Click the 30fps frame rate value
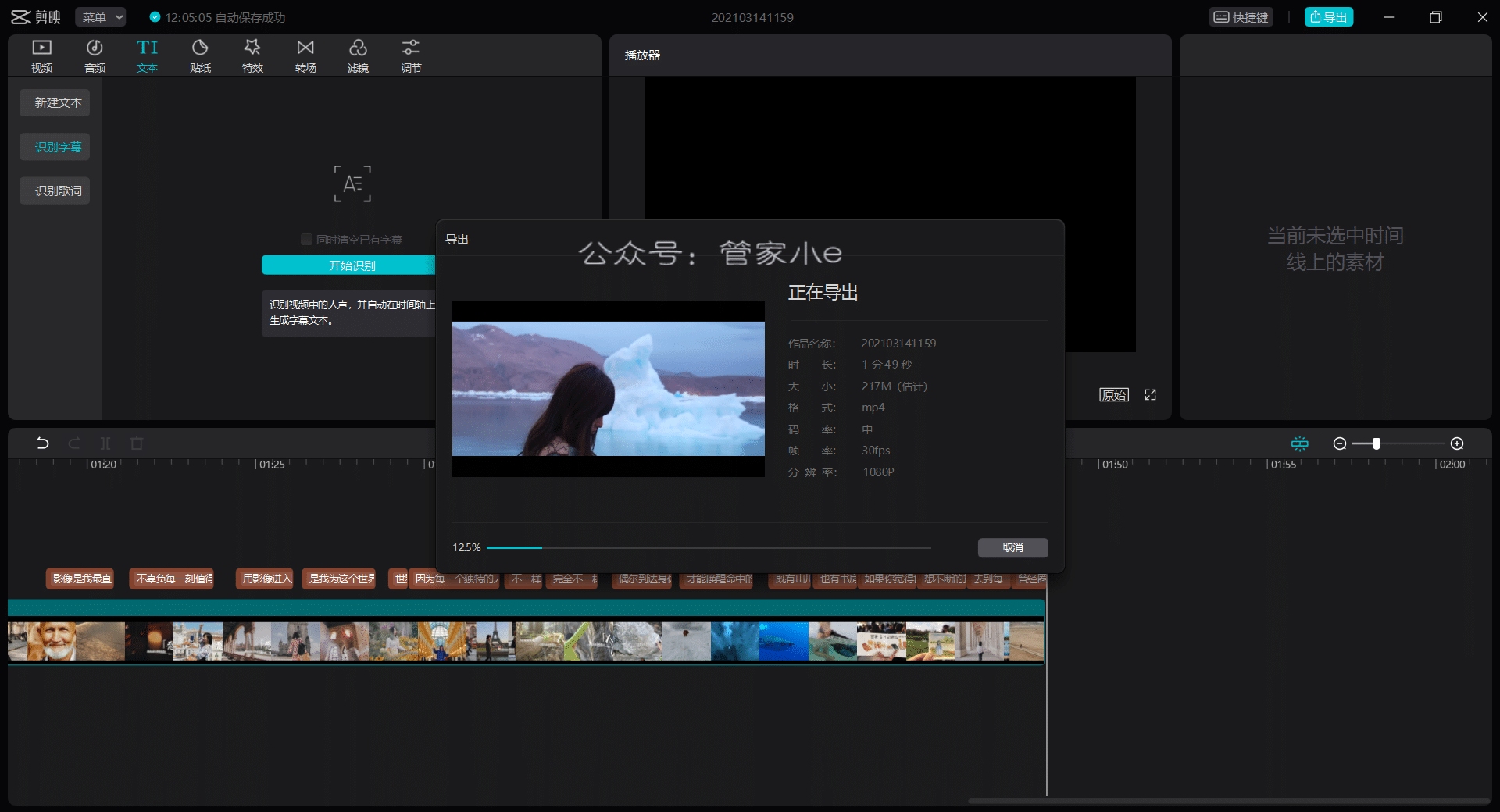Screen dimensions: 1500x812 tap(876, 451)
